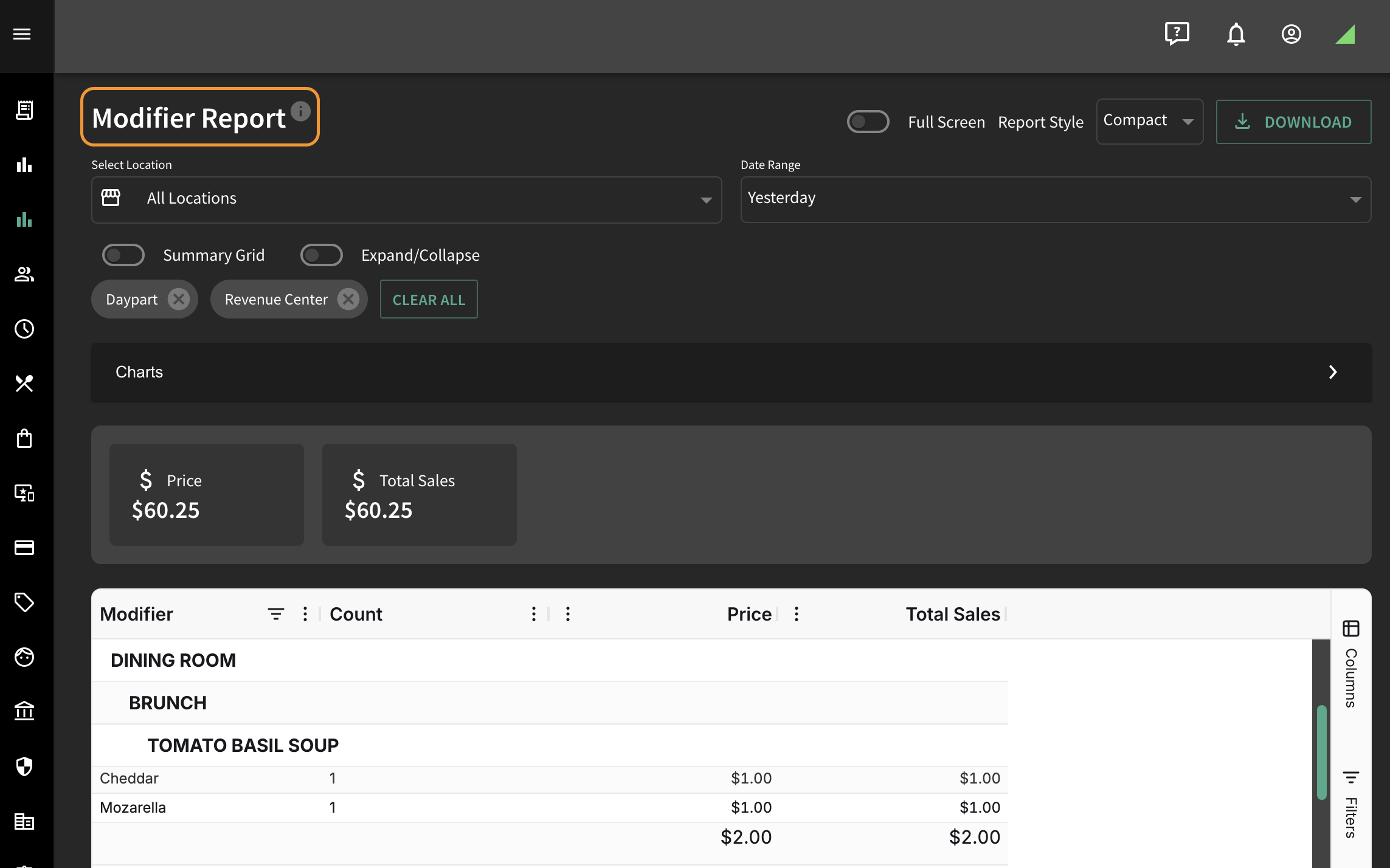1390x868 pixels.
Task: Open the help chat question icon
Action: pyautogui.click(x=1177, y=34)
